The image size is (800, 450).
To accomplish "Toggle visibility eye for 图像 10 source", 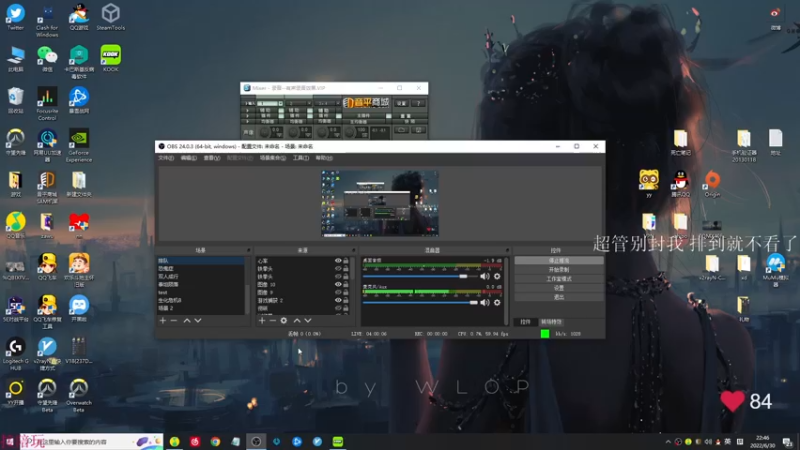I will point(338,285).
